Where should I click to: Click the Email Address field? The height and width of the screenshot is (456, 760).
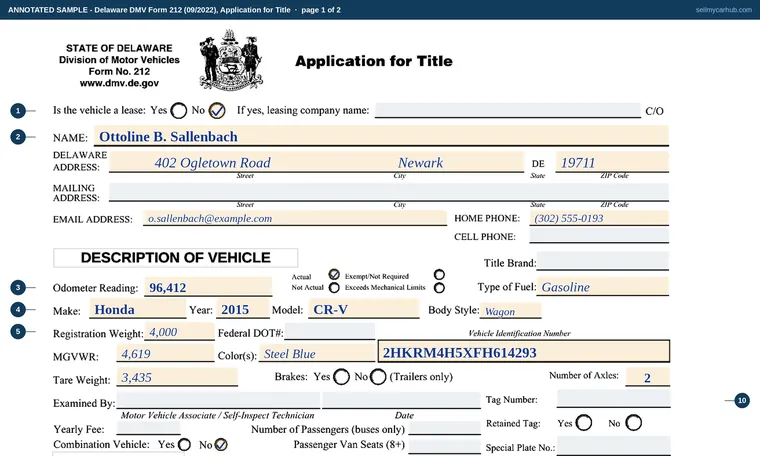(x=295, y=218)
